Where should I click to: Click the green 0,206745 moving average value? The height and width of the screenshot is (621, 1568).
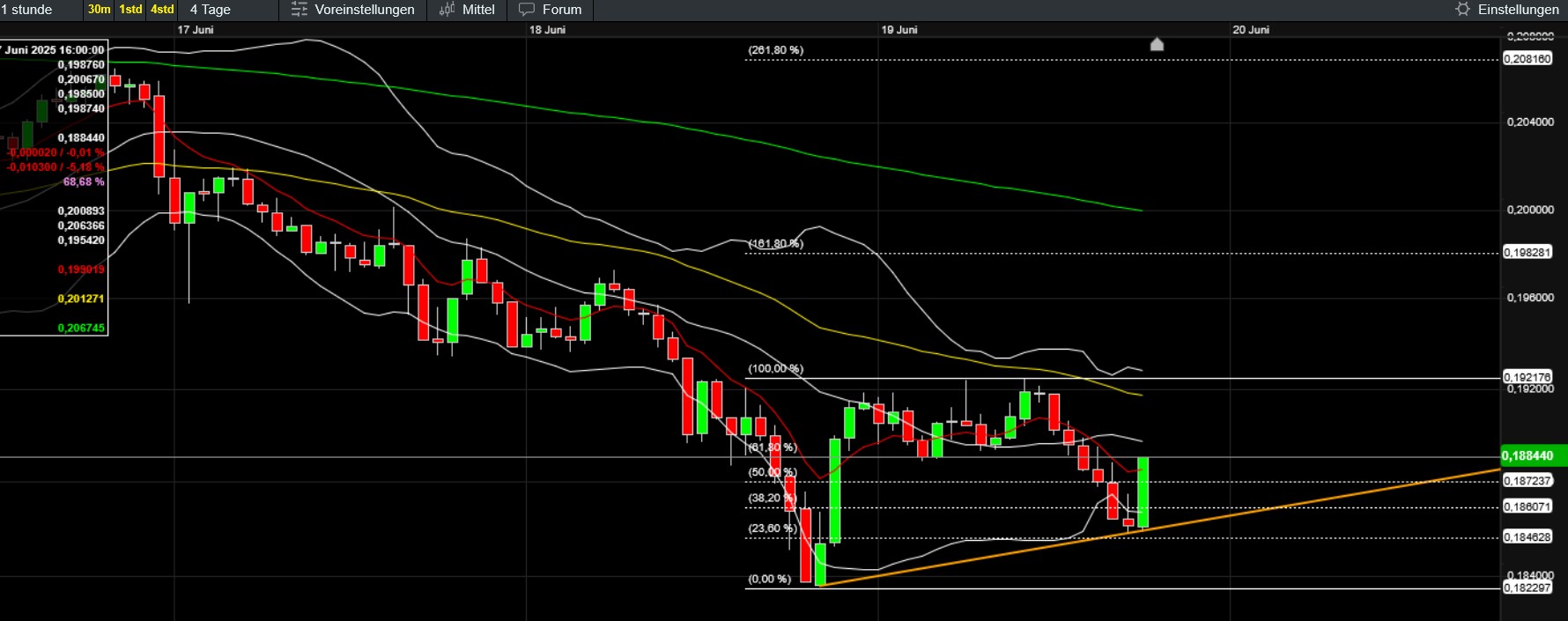point(81,328)
